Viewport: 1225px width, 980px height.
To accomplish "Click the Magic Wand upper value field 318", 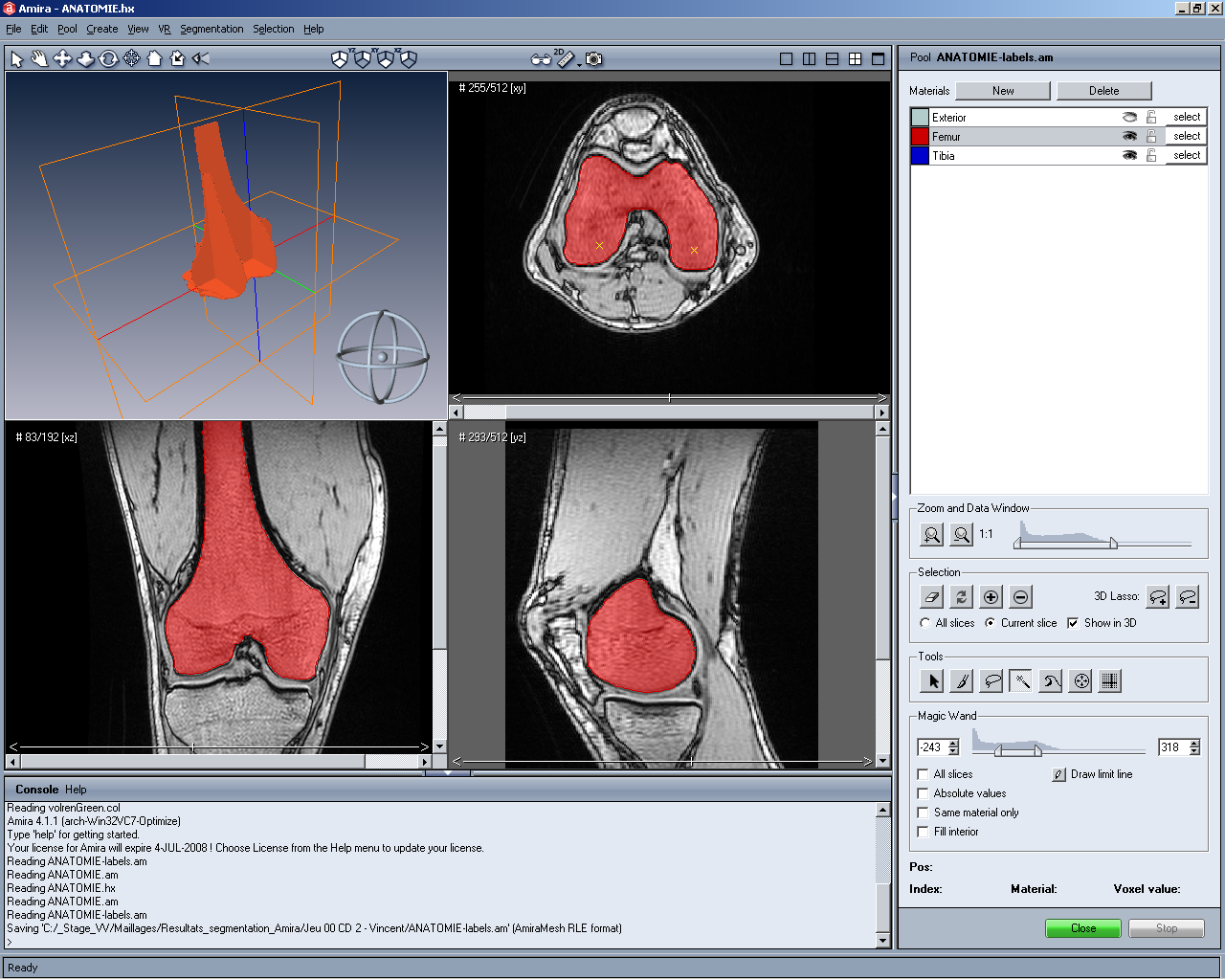I will 1172,747.
